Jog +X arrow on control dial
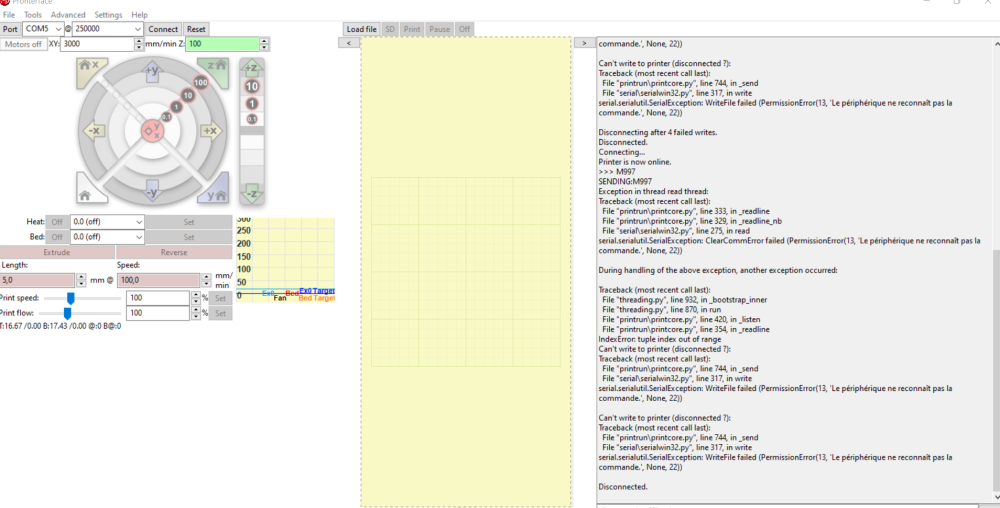The image size is (1000, 508). tap(211, 131)
